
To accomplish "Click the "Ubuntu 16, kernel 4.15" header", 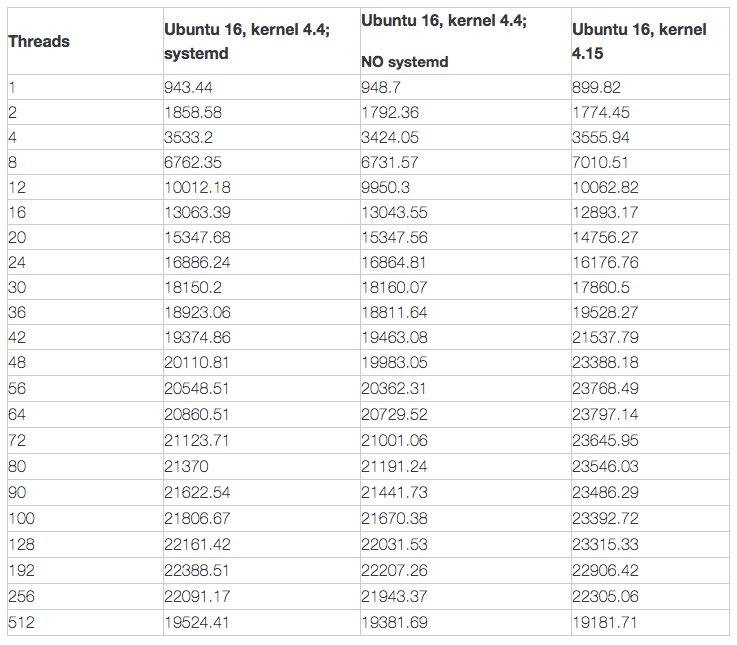I will [639, 41].
